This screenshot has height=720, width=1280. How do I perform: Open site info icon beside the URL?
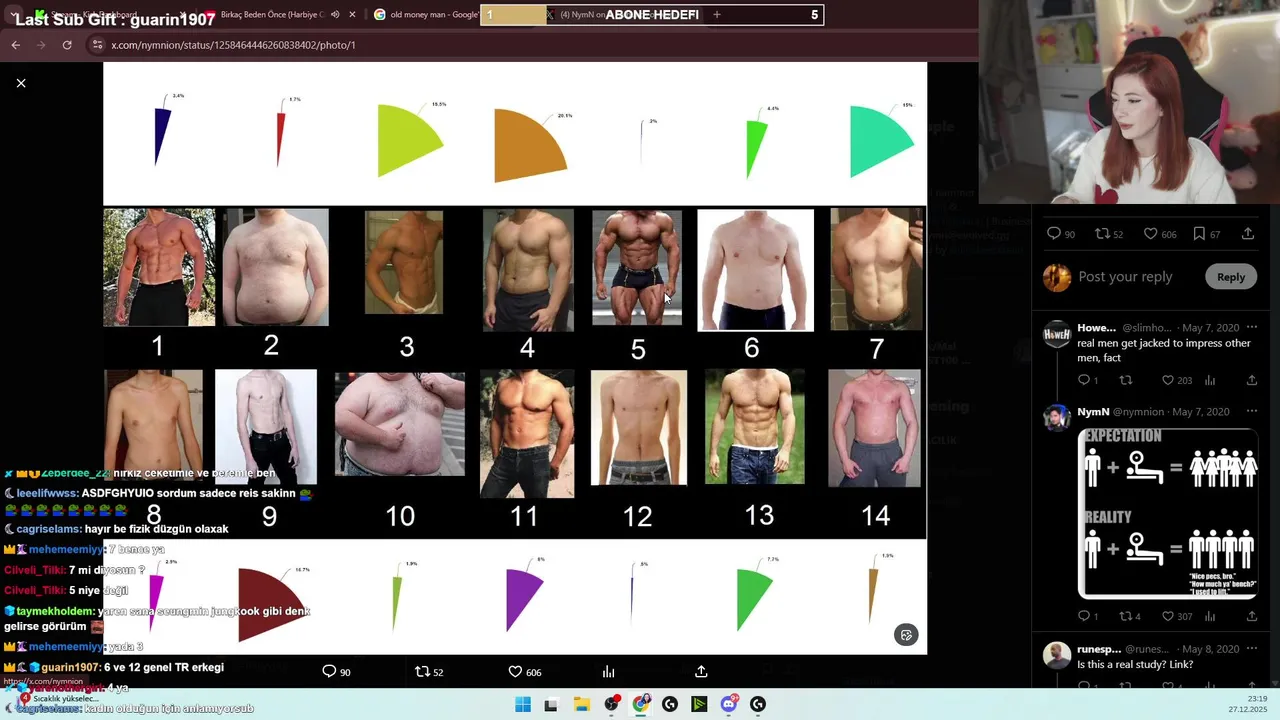pos(97,45)
